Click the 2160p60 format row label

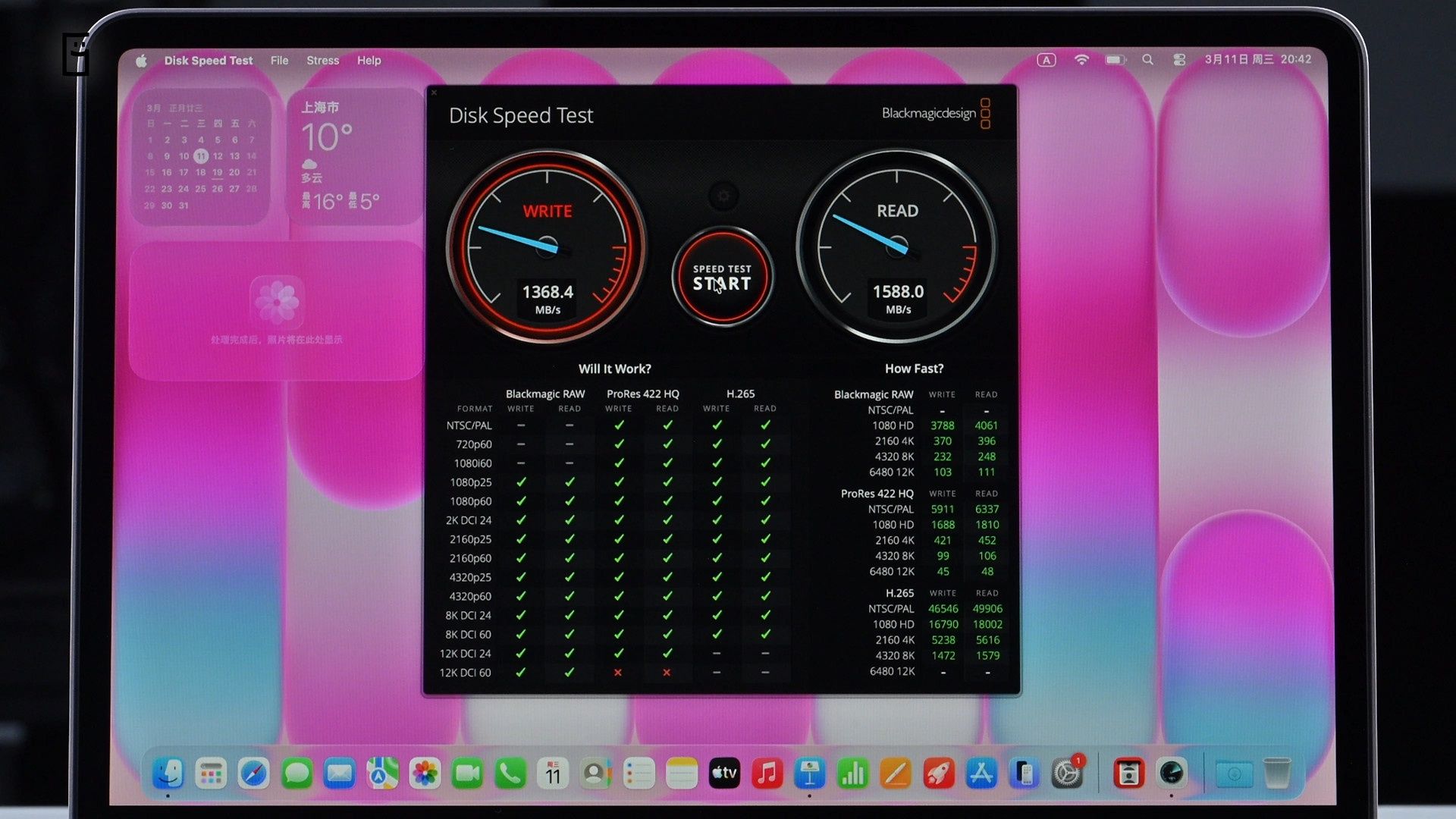(470, 558)
